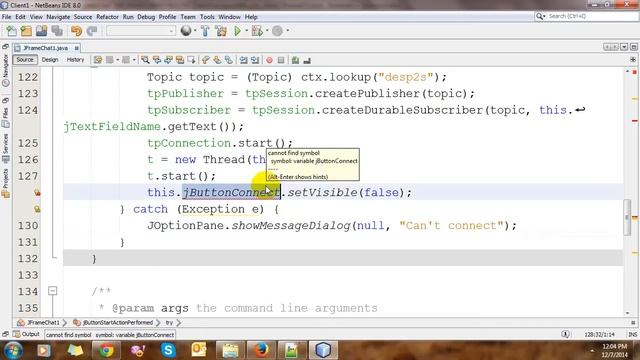This screenshot has width=640, height=360.
Task: Click the Find Previous Occurrence icon
Action: [157, 60]
